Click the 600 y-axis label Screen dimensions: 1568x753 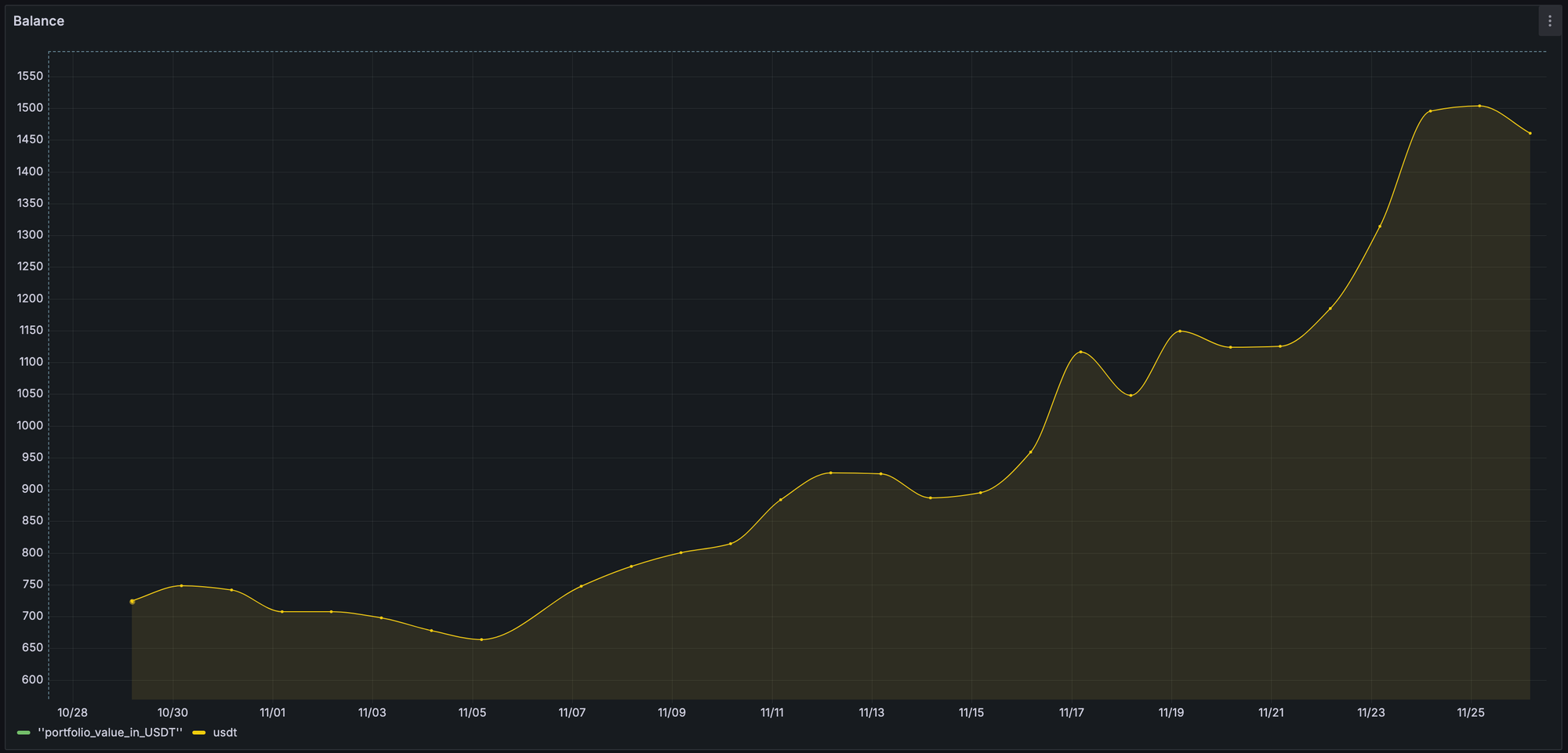[32, 680]
